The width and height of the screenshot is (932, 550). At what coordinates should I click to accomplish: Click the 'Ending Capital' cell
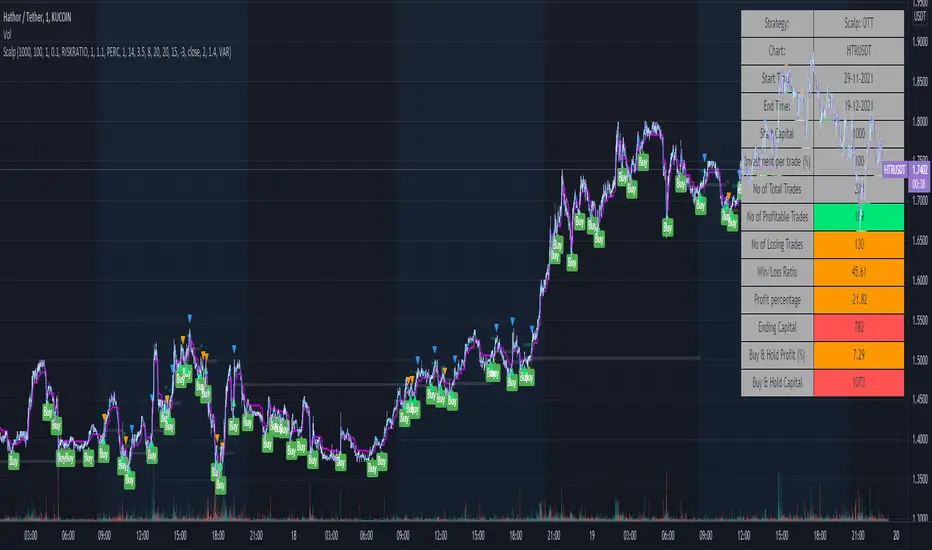click(x=777, y=327)
